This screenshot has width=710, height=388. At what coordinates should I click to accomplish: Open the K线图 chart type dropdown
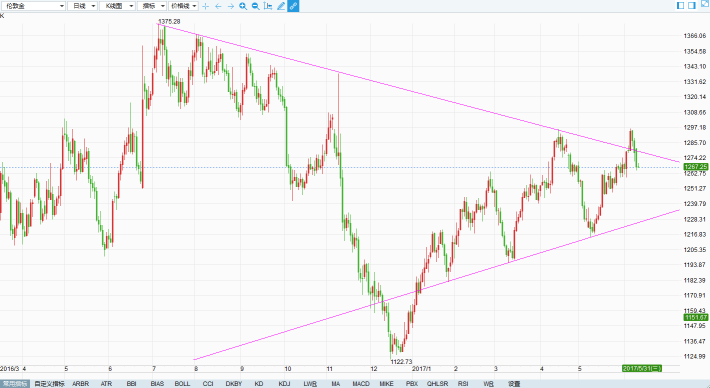(x=117, y=6)
